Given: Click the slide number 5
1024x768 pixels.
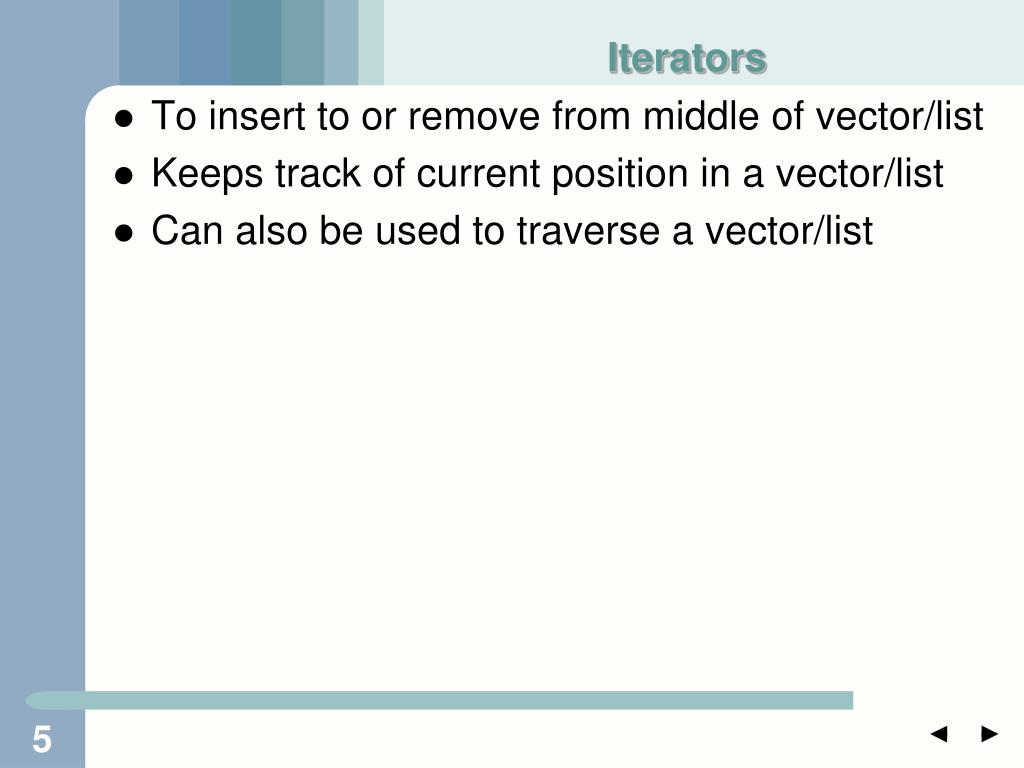Looking at the screenshot, I should coord(42,739).
